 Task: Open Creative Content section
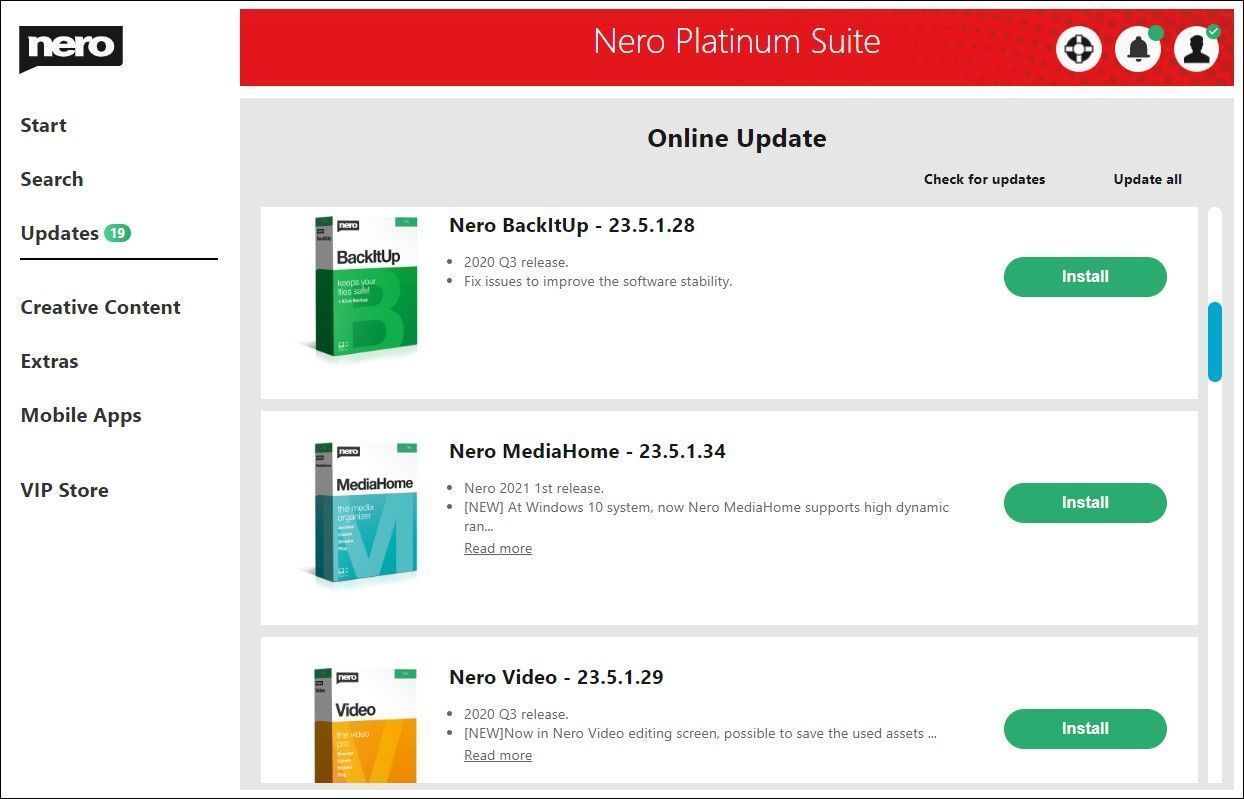(x=100, y=307)
